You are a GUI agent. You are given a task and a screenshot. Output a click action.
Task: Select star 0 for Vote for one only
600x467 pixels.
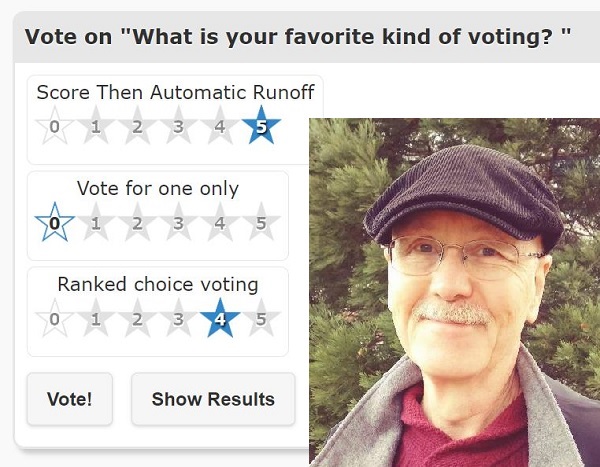pos(54,222)
